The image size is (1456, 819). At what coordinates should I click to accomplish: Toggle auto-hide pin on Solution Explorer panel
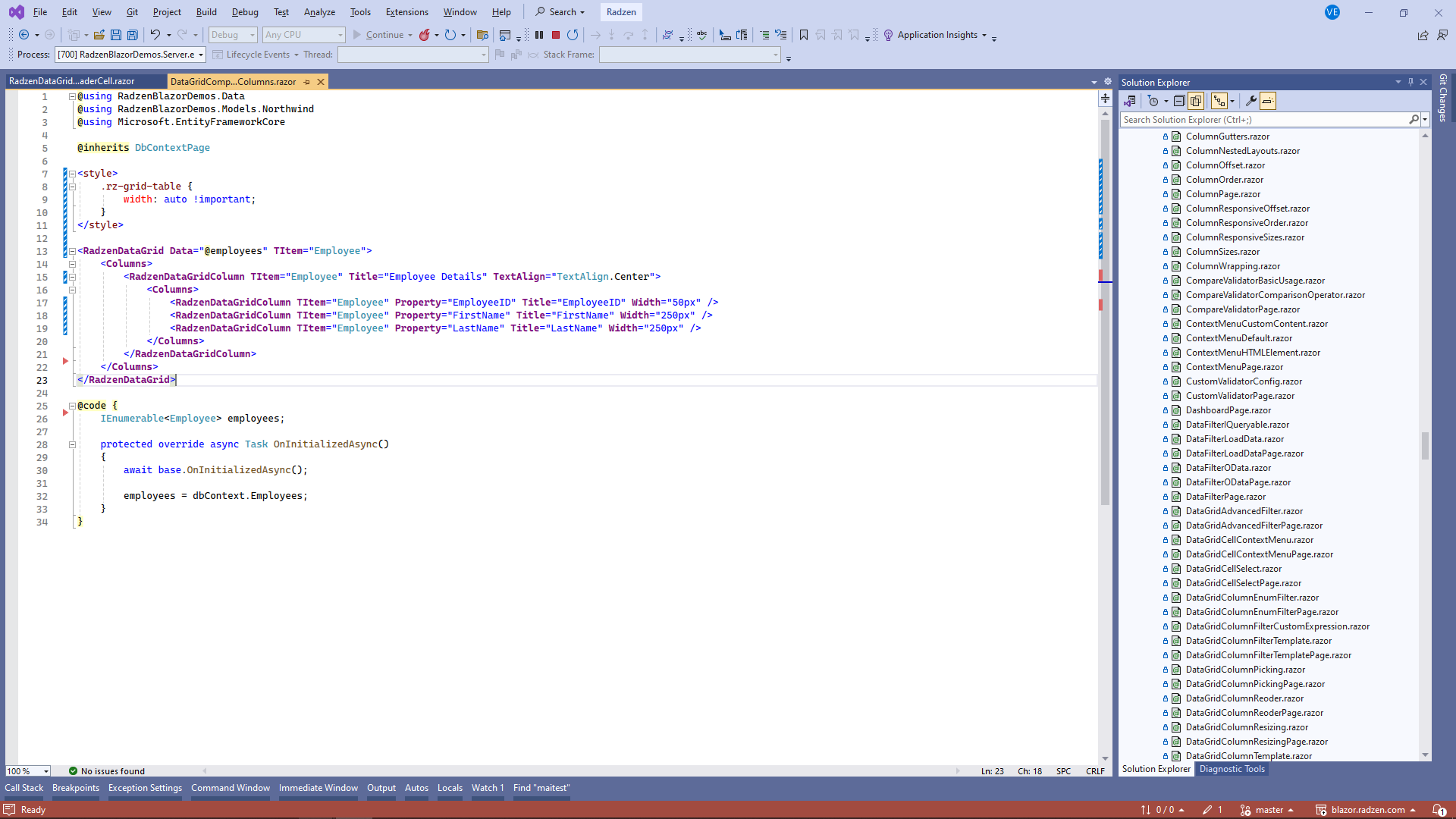coord(1410,82)
